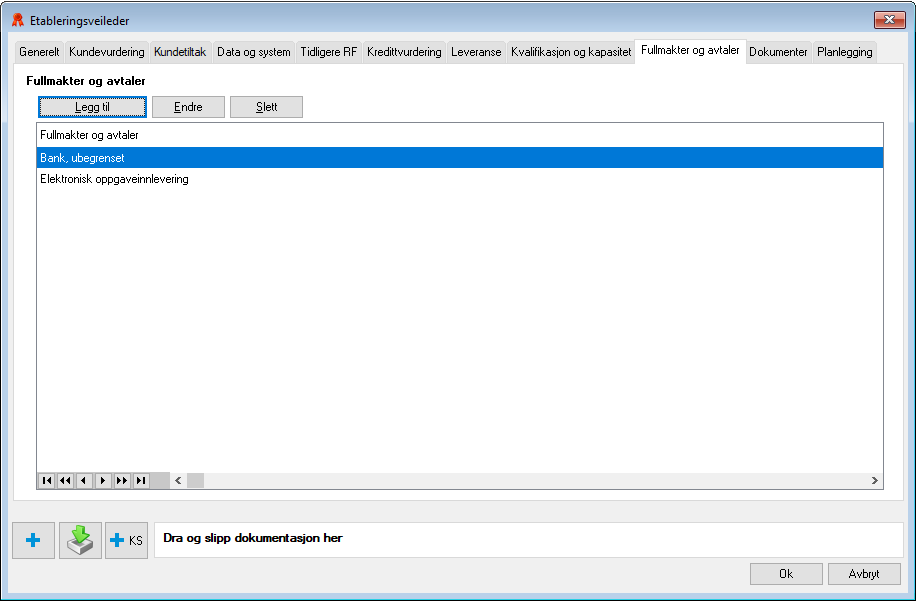Open the Leveranse tab
The height and width of the screenshot is (601, 917).
point(476,52)
